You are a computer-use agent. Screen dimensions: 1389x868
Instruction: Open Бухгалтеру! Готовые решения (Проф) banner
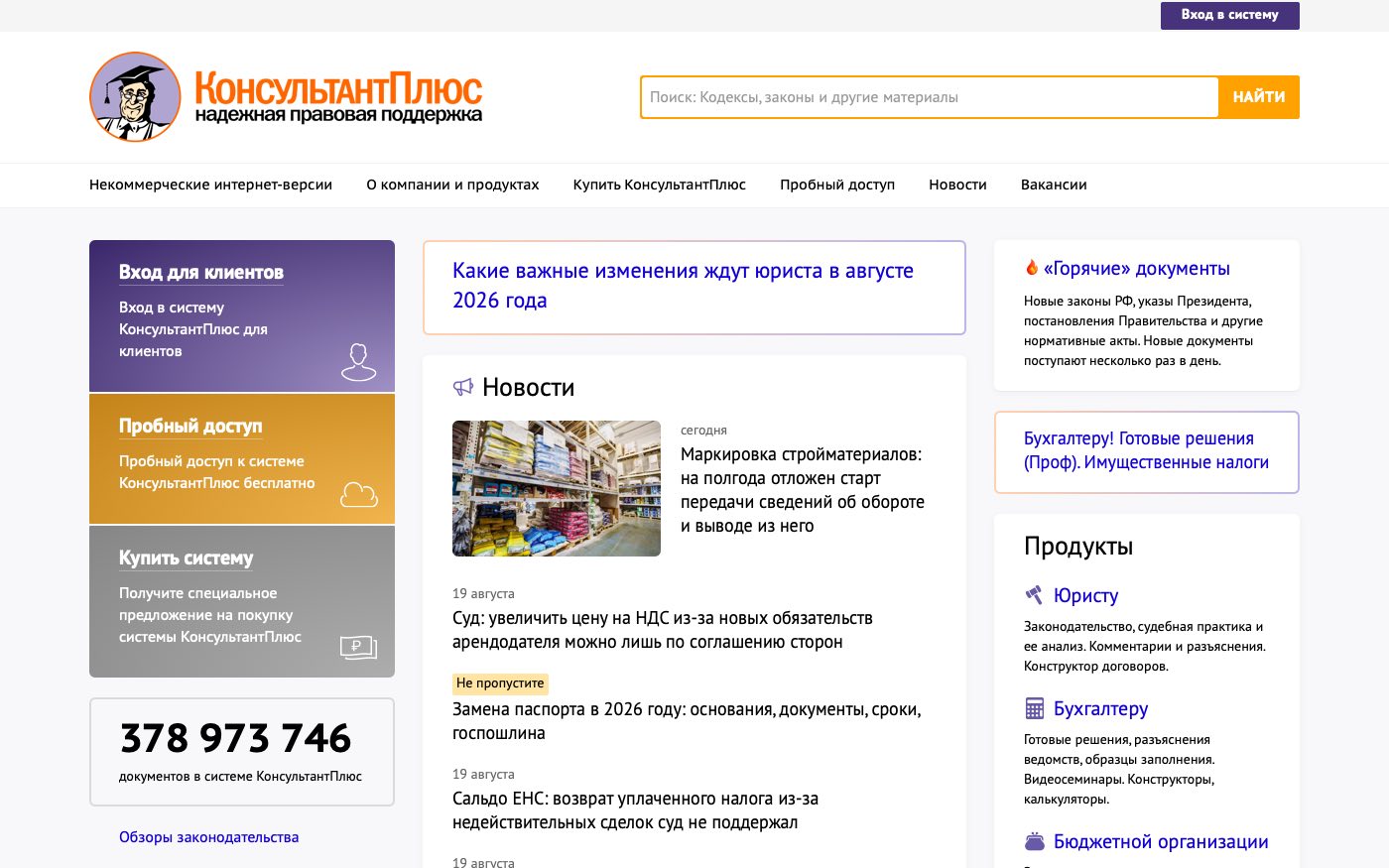tap(1146, 450)
